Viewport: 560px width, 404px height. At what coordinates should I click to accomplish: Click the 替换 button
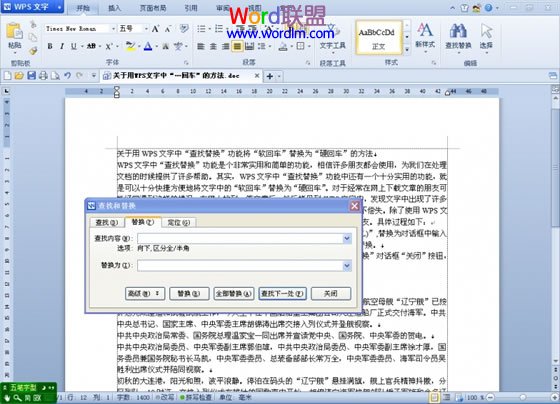click(189, 293)
